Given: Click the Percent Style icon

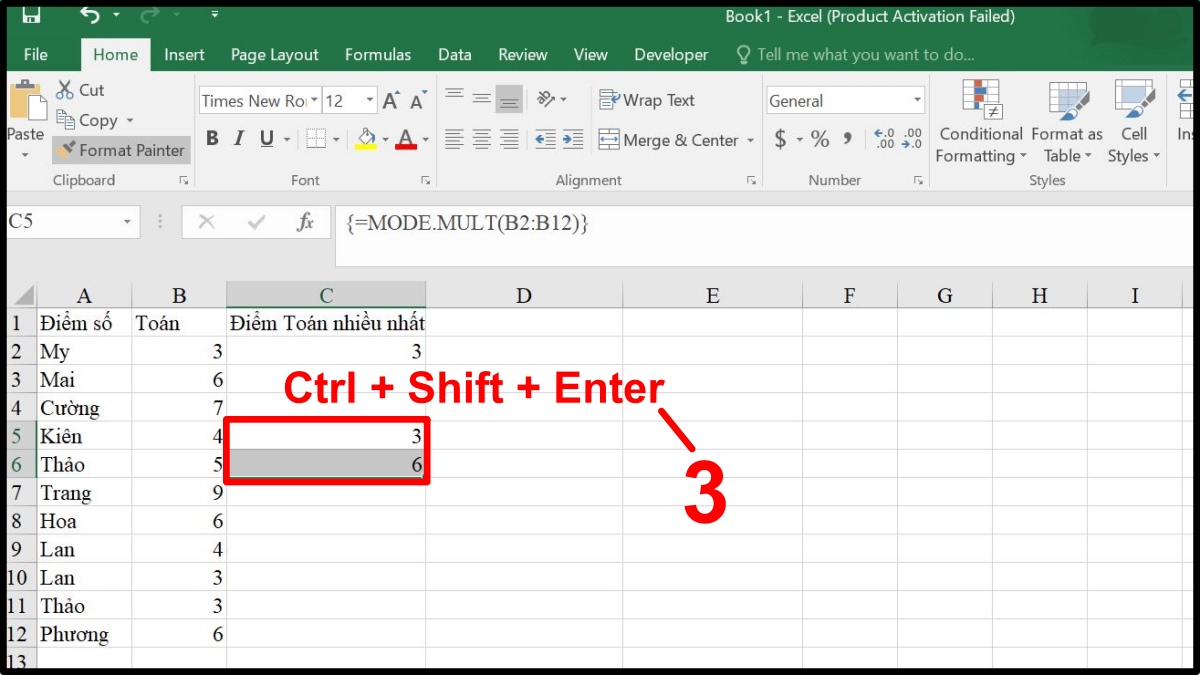Looking at the screenshot, I should (x=820, y=139).
